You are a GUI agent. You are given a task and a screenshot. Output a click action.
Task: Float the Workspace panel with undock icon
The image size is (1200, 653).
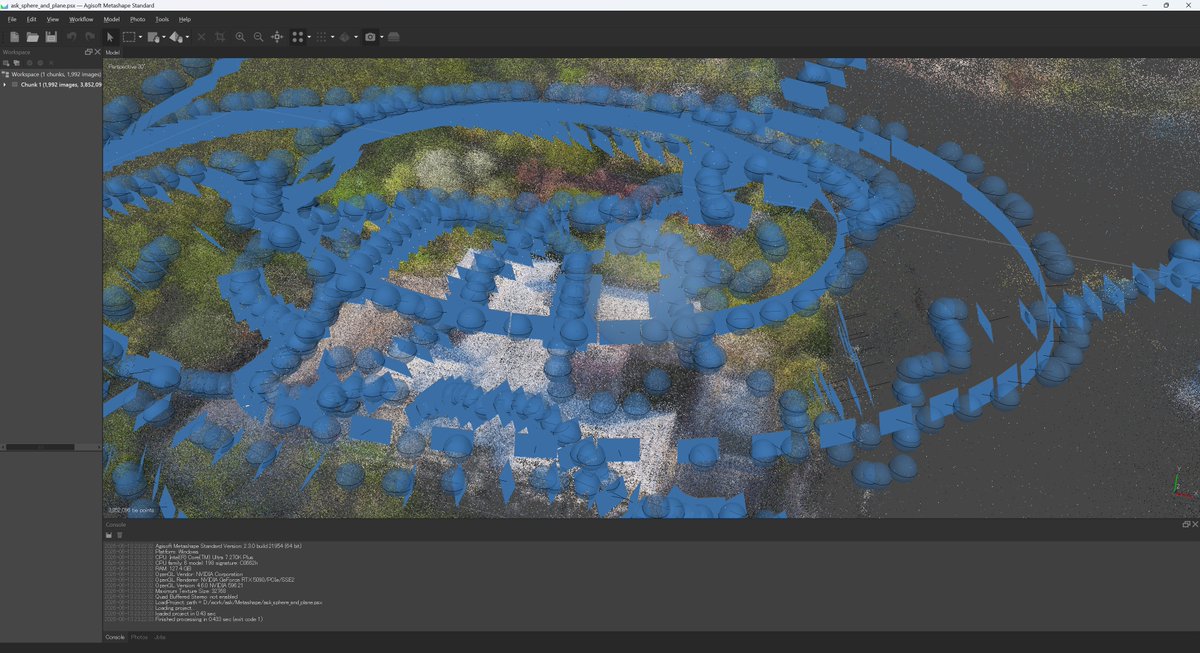[x=88, y=52]
